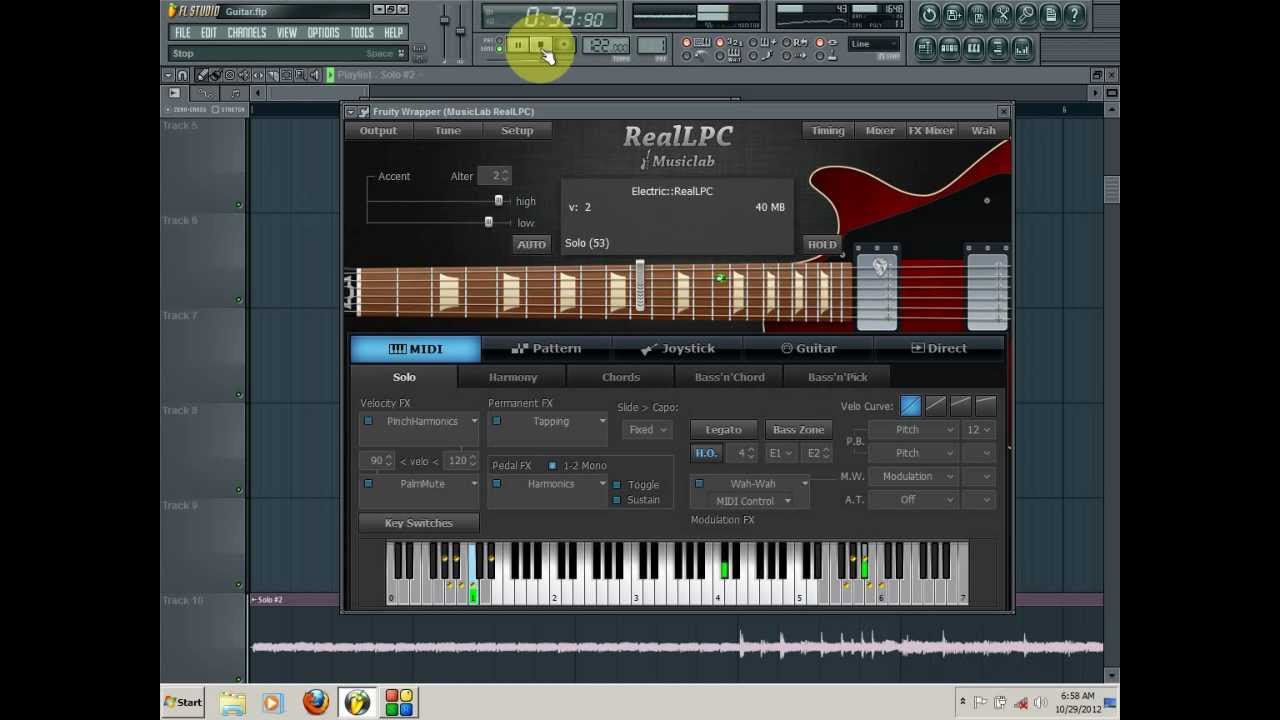This screenshot has width=1280, height=720.
Task: Open the E1 bass zone dropdown
Action: point(780,453)
